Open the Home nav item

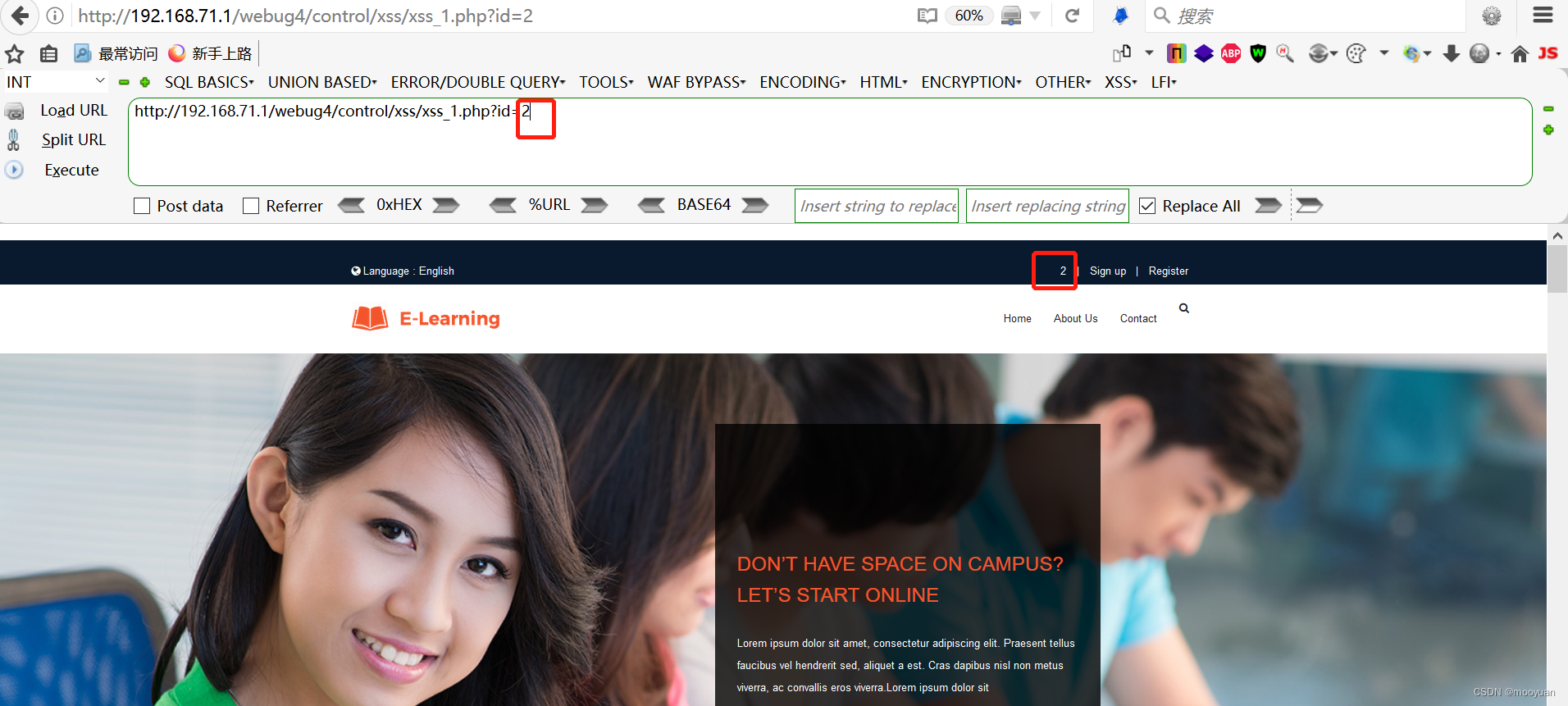pyautogui.click(x=1017, y=319)
